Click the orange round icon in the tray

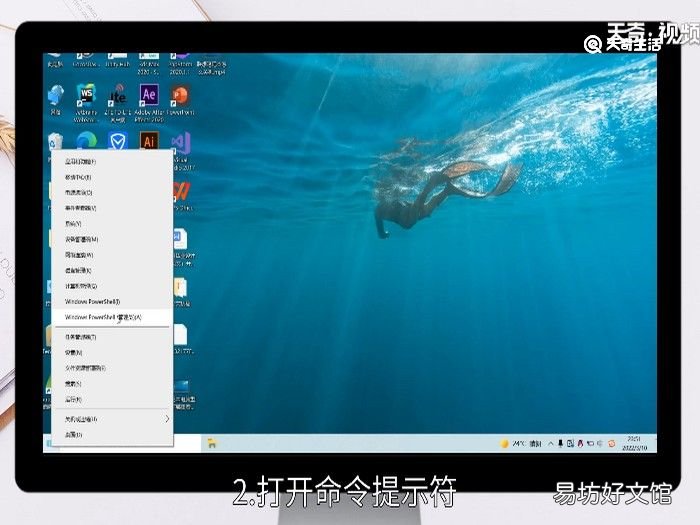tap(612, 443)
